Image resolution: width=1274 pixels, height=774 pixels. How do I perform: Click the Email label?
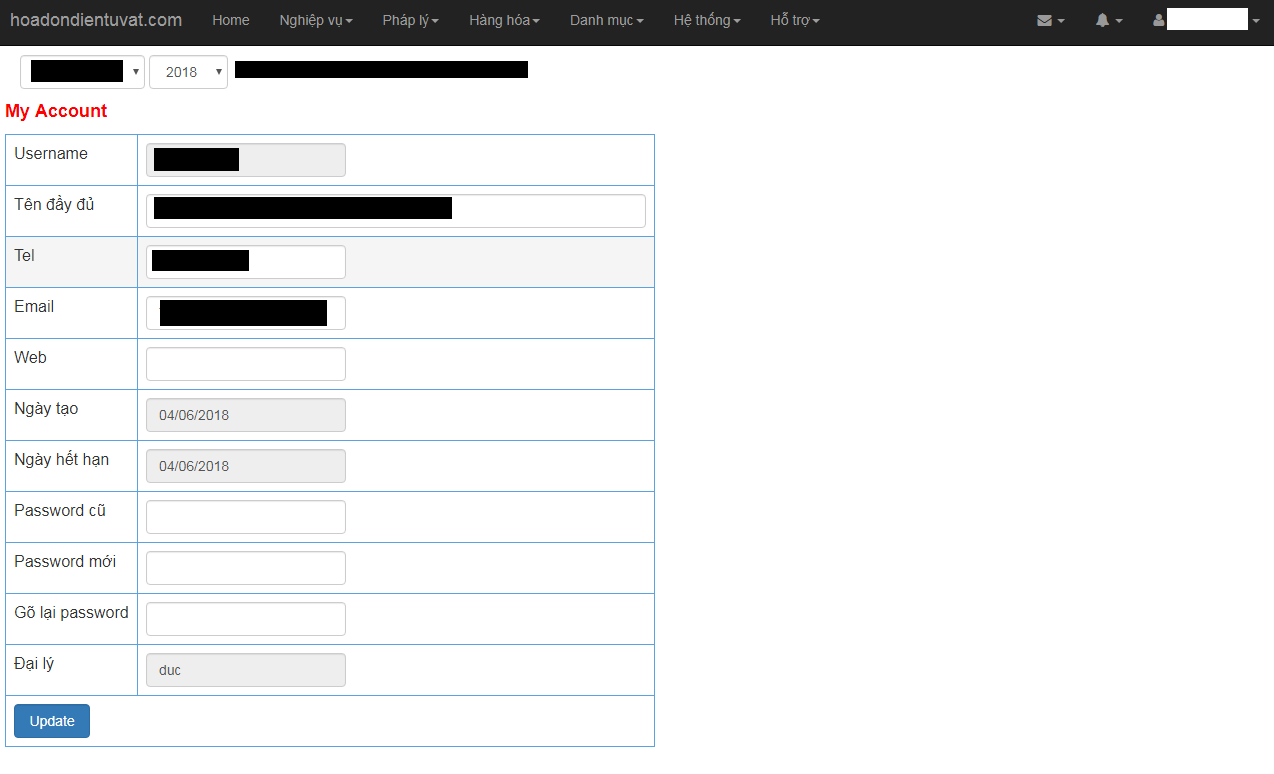click(34, 306)
